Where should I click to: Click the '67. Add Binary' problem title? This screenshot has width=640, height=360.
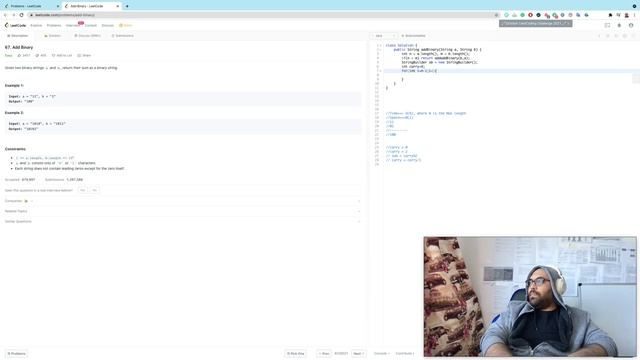[19, 47]
